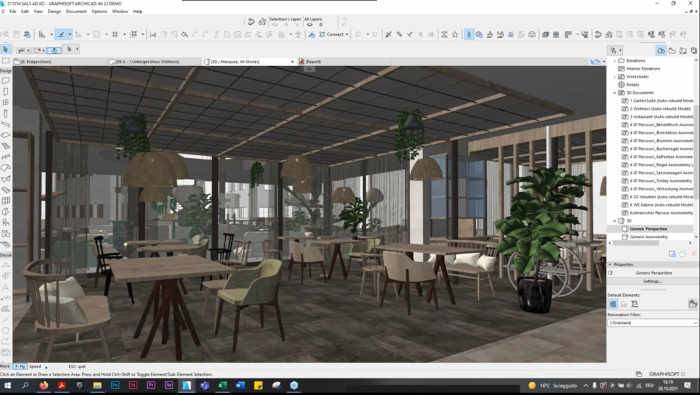Collapse the Properties panel section

(611, 265)
